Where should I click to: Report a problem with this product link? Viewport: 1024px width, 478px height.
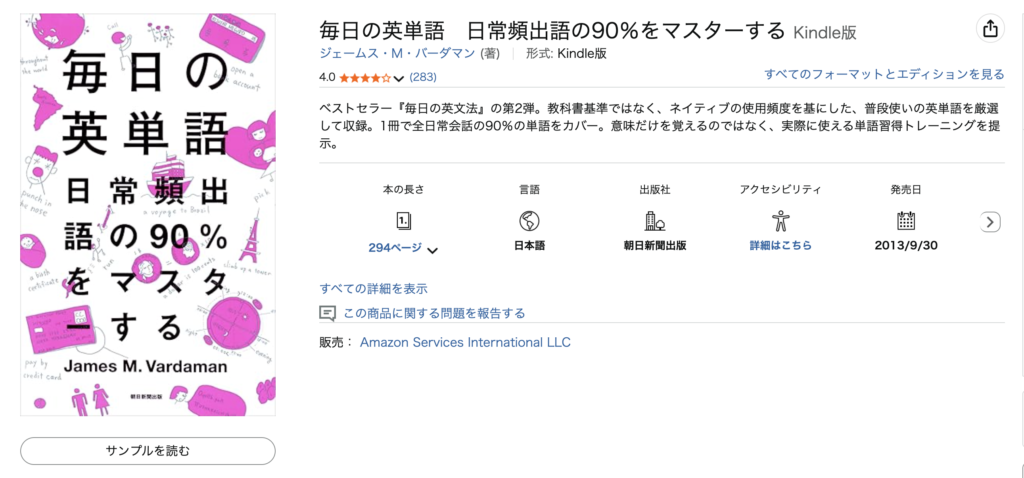(x=434, y=313)
